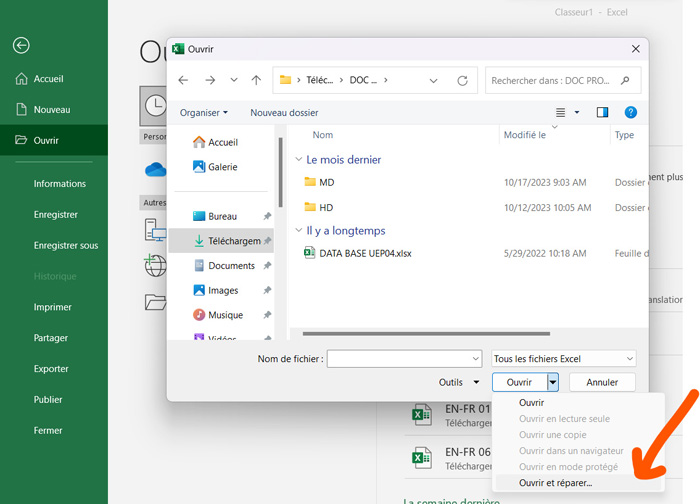Toggle the preview pane
700x504 pixels.
click(602, 112)
